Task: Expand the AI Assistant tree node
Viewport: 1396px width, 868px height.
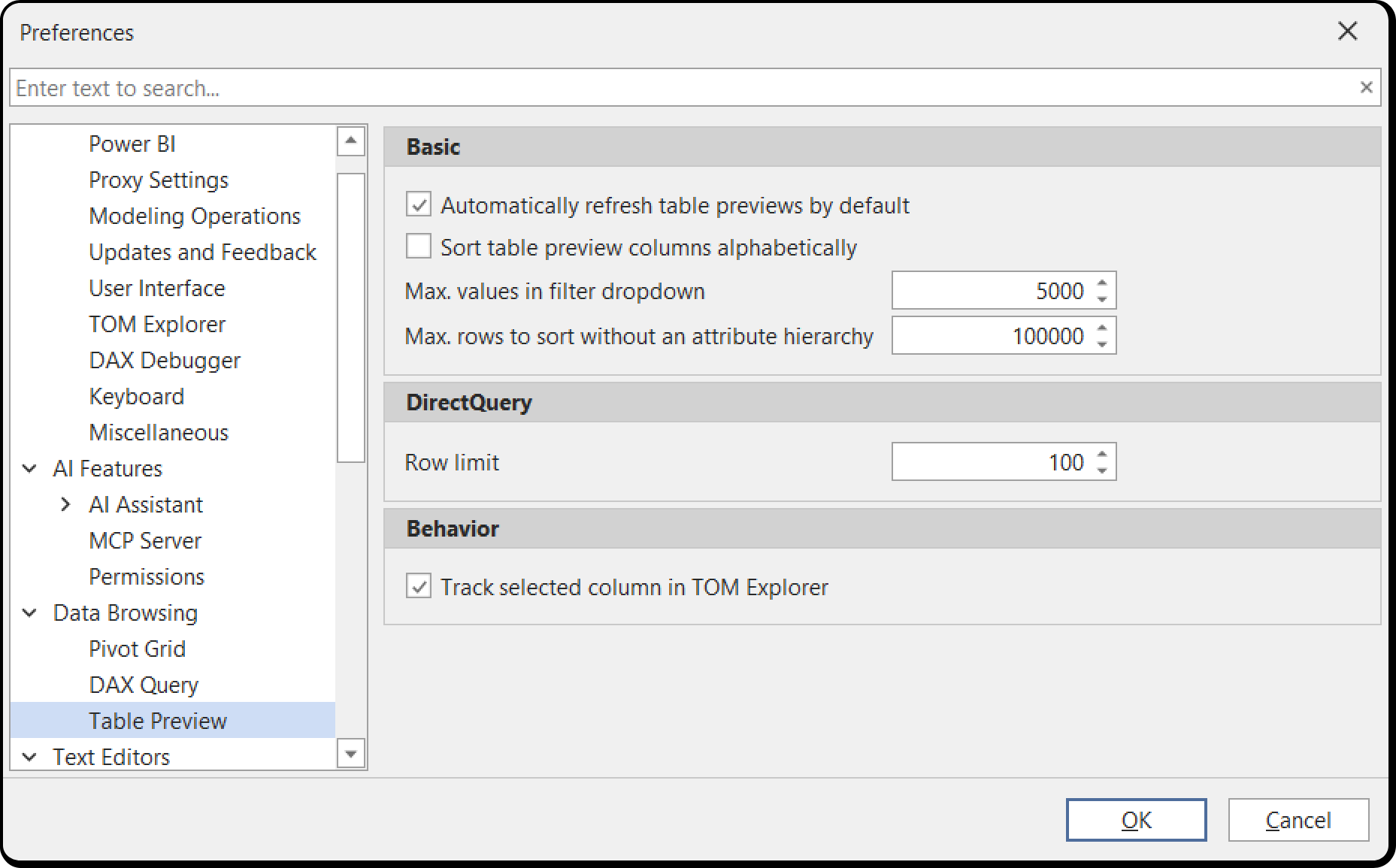Action: point(66,504)
